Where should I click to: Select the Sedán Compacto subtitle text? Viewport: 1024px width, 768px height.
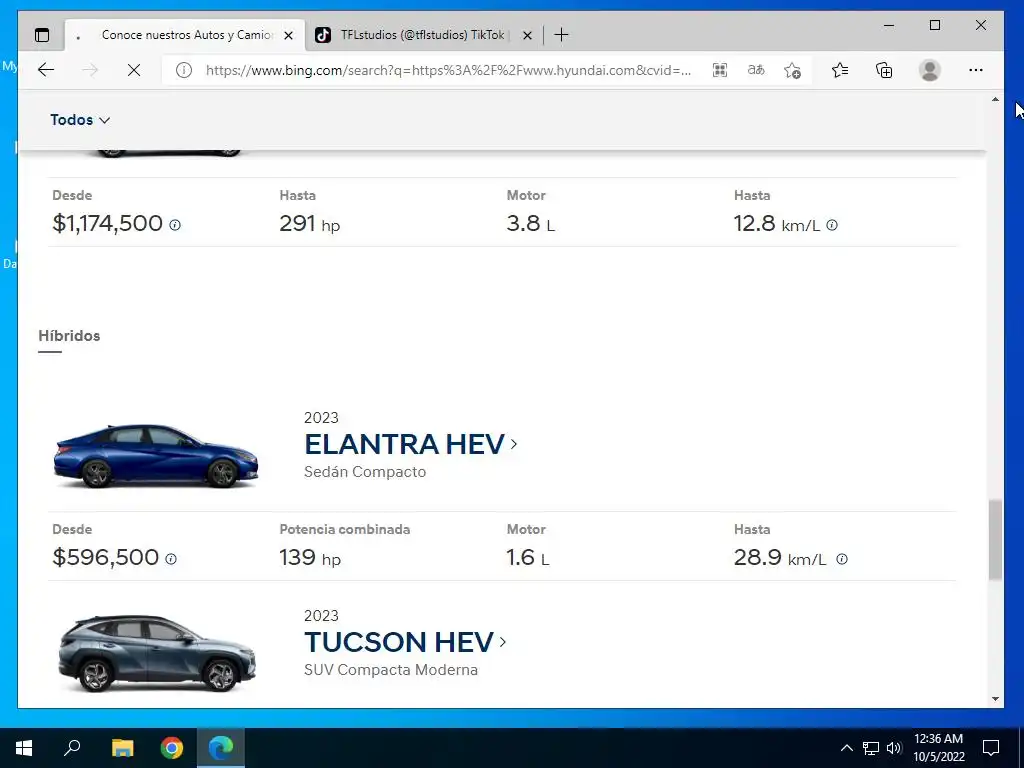(365, 472)
